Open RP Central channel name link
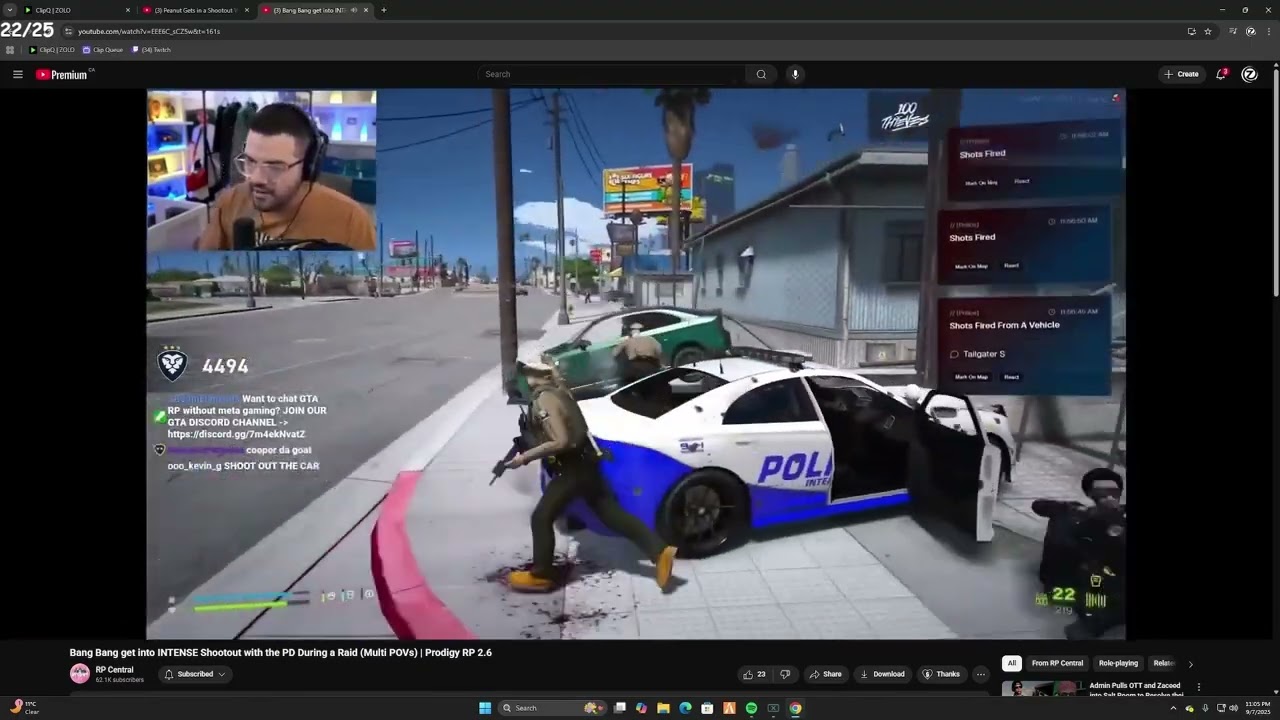1280x720 pixels. (114, 670)
